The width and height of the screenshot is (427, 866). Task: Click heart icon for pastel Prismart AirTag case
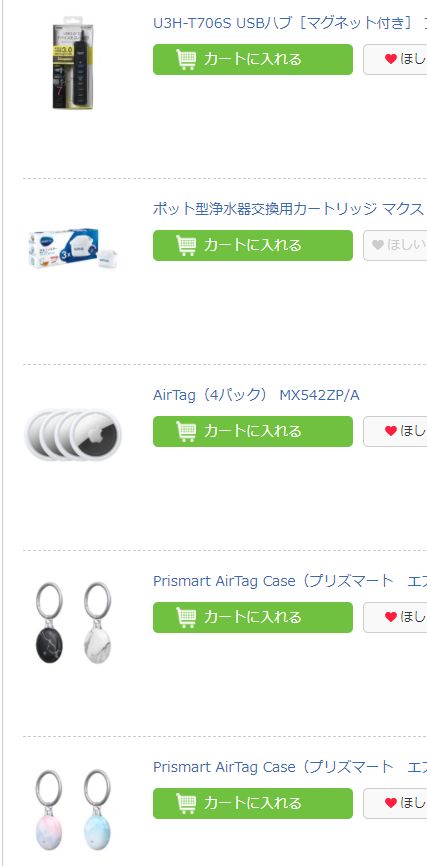click(x=391, y=804)
